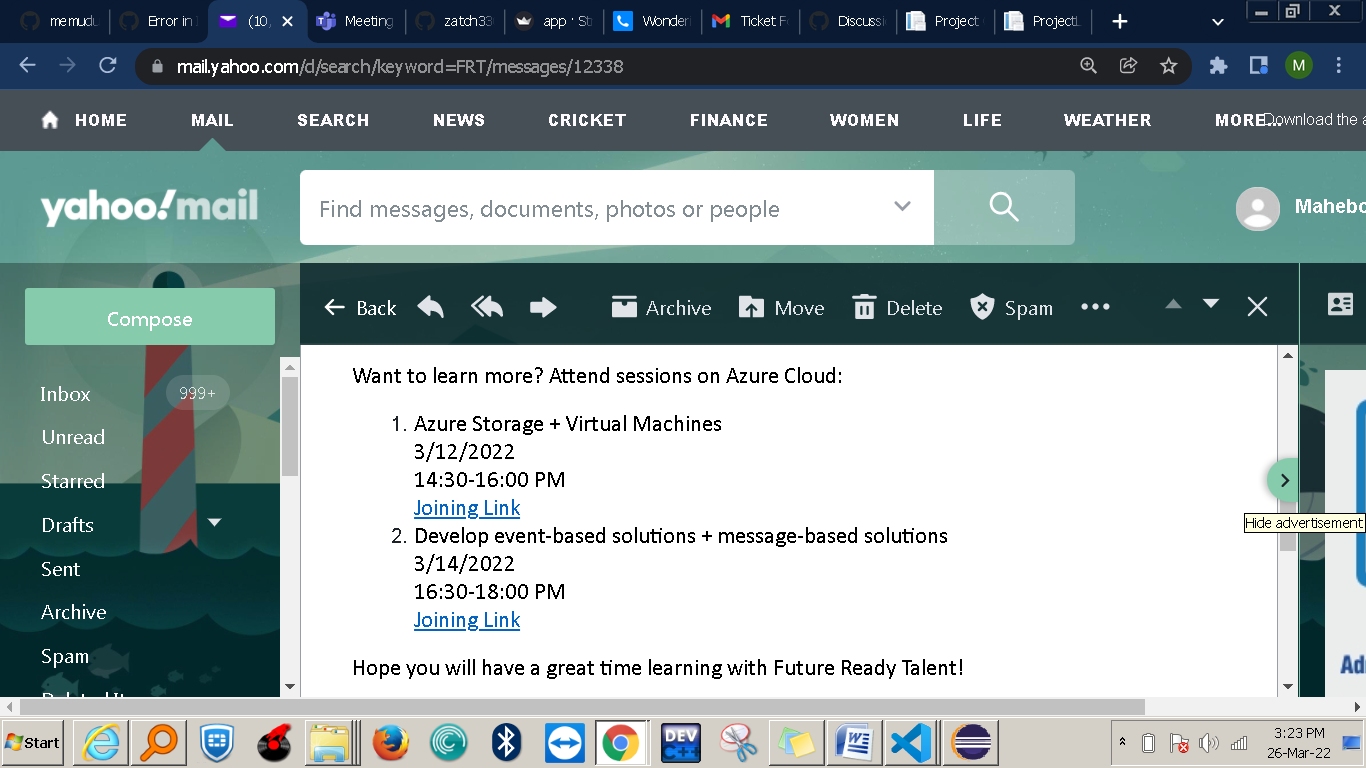Open the Spam folder in sidebar
Screen dimensions: 1366x768
[x=65, y=657]
